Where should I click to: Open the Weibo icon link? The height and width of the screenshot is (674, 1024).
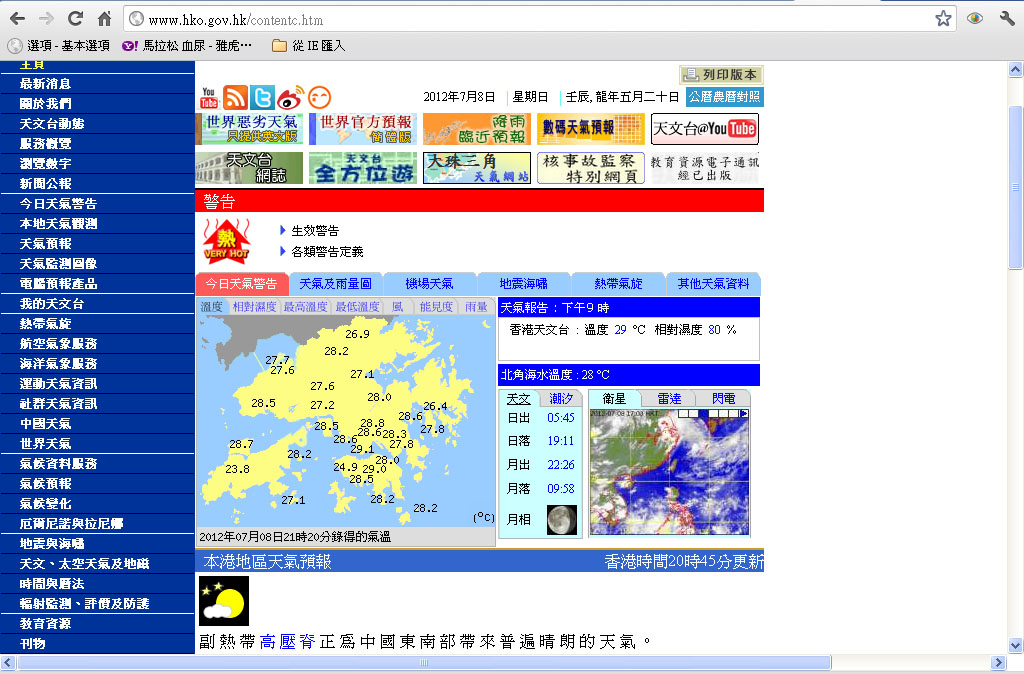290,97
